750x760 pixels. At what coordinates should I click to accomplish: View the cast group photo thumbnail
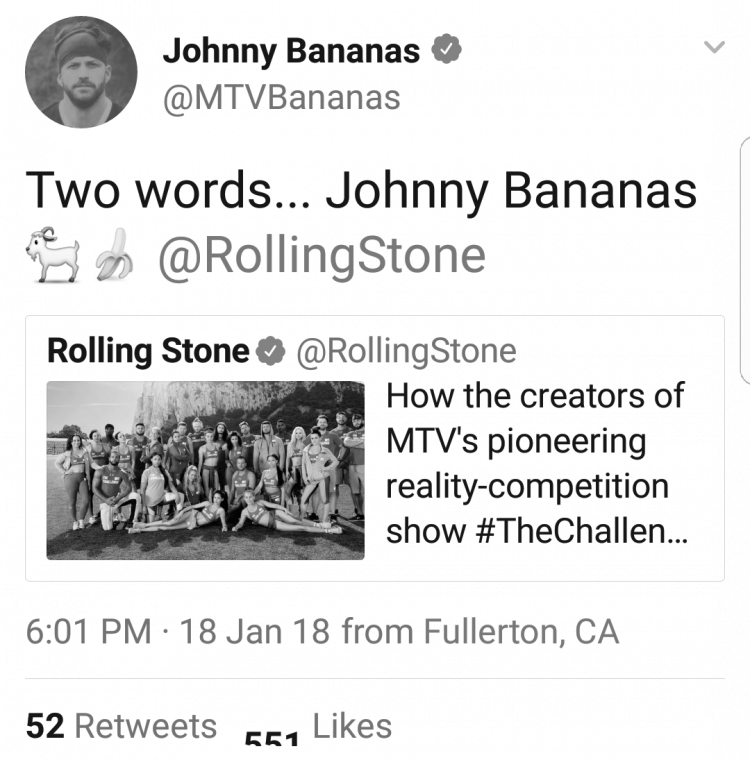[206, 470]
